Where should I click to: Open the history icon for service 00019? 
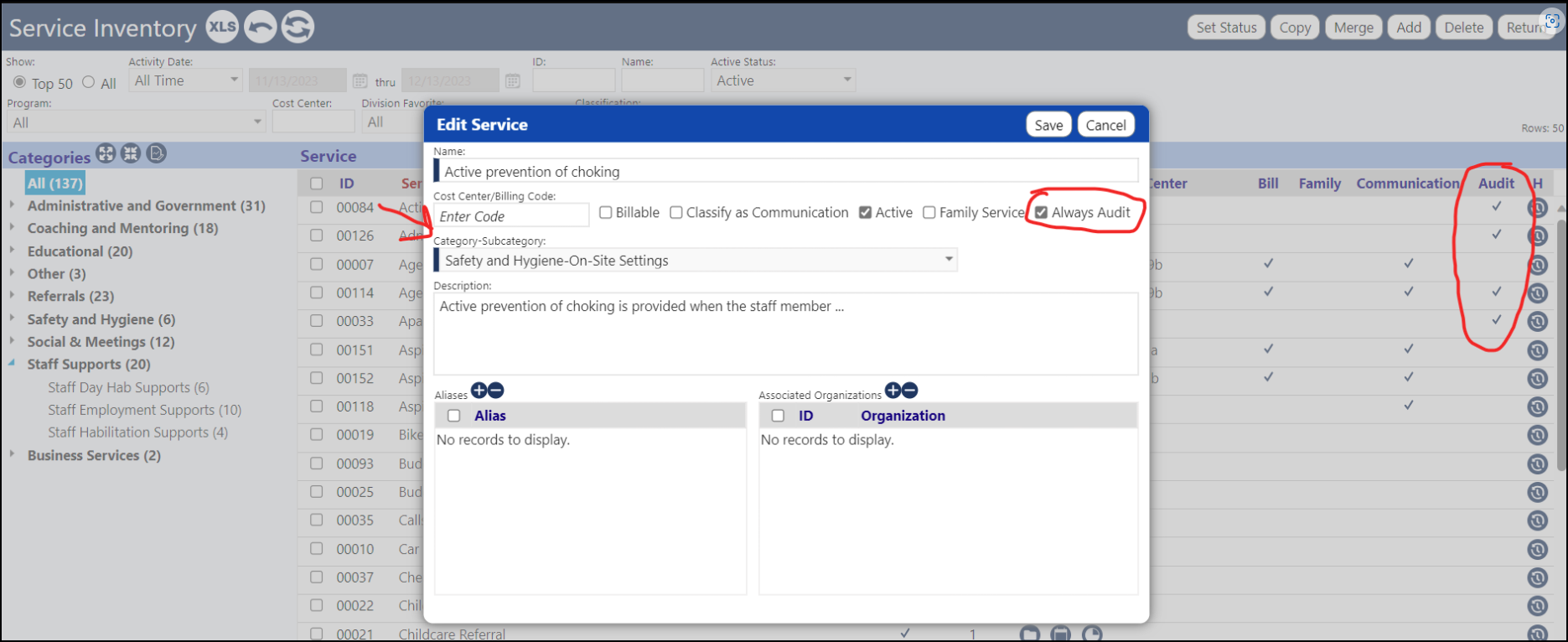pyautogui.click(x=1537, y=435)
